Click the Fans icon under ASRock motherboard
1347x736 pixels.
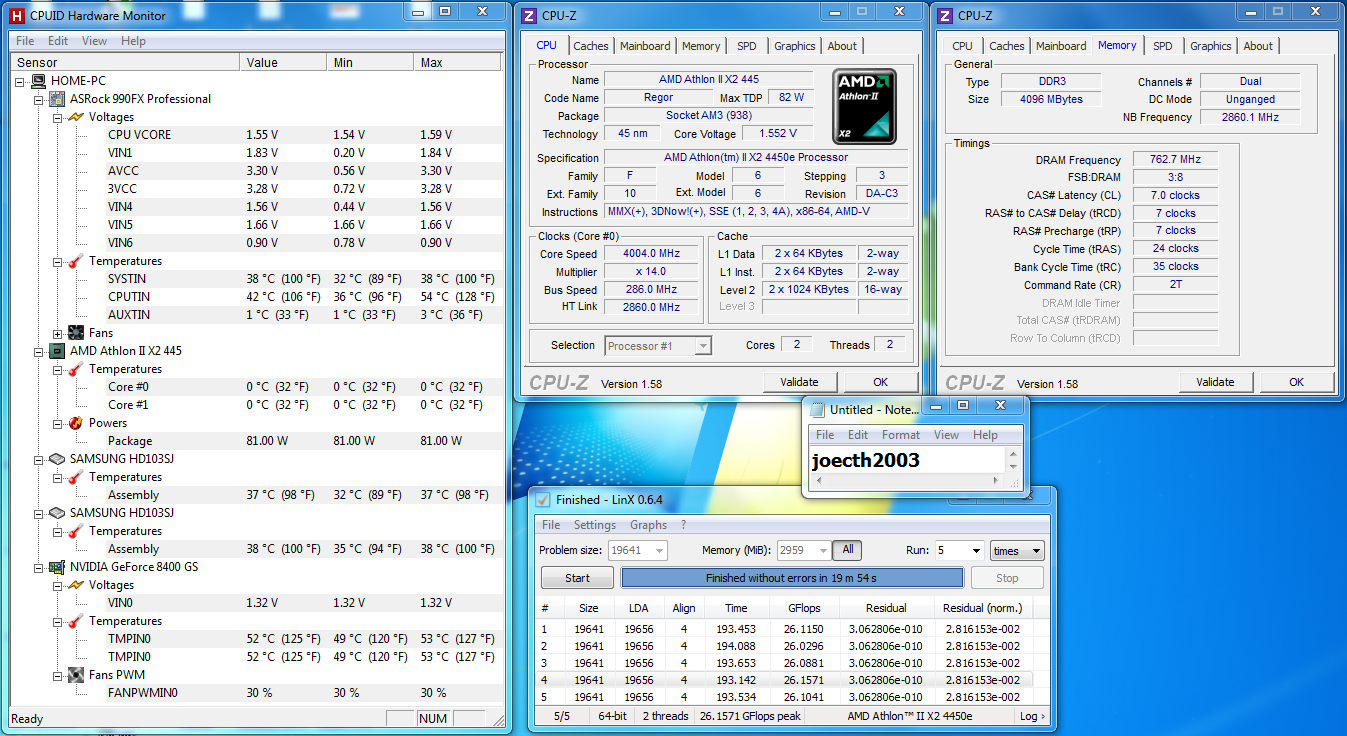click(76, 333)
